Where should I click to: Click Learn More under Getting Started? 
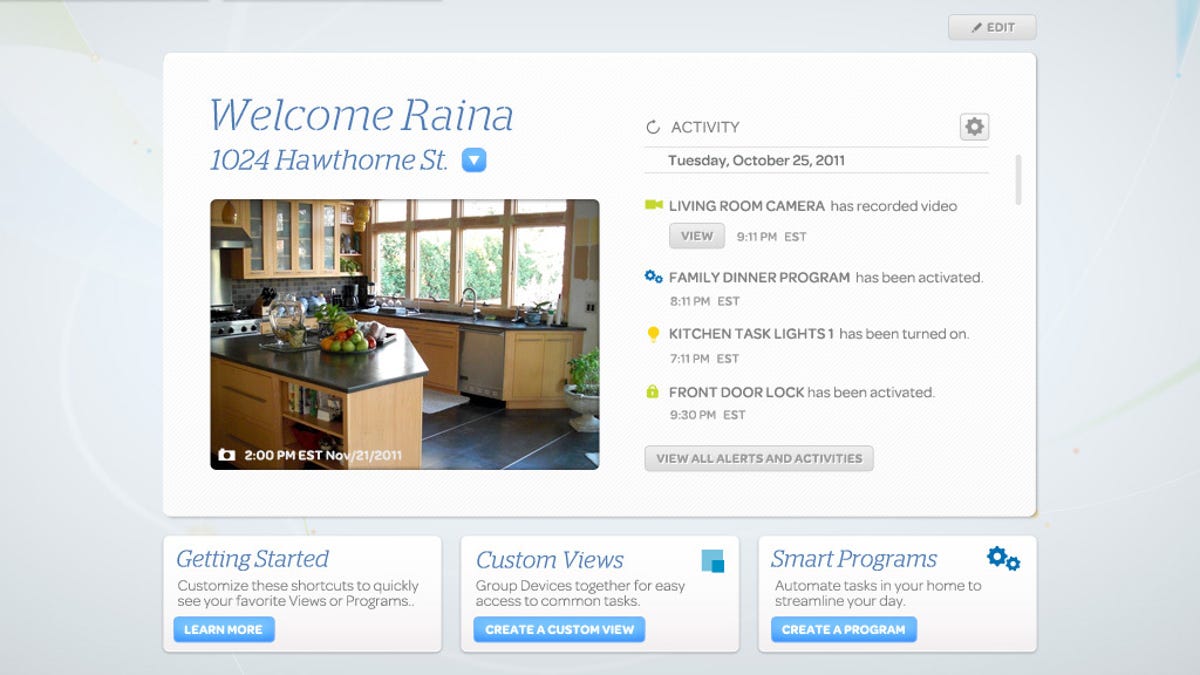[x=223, y=629]
